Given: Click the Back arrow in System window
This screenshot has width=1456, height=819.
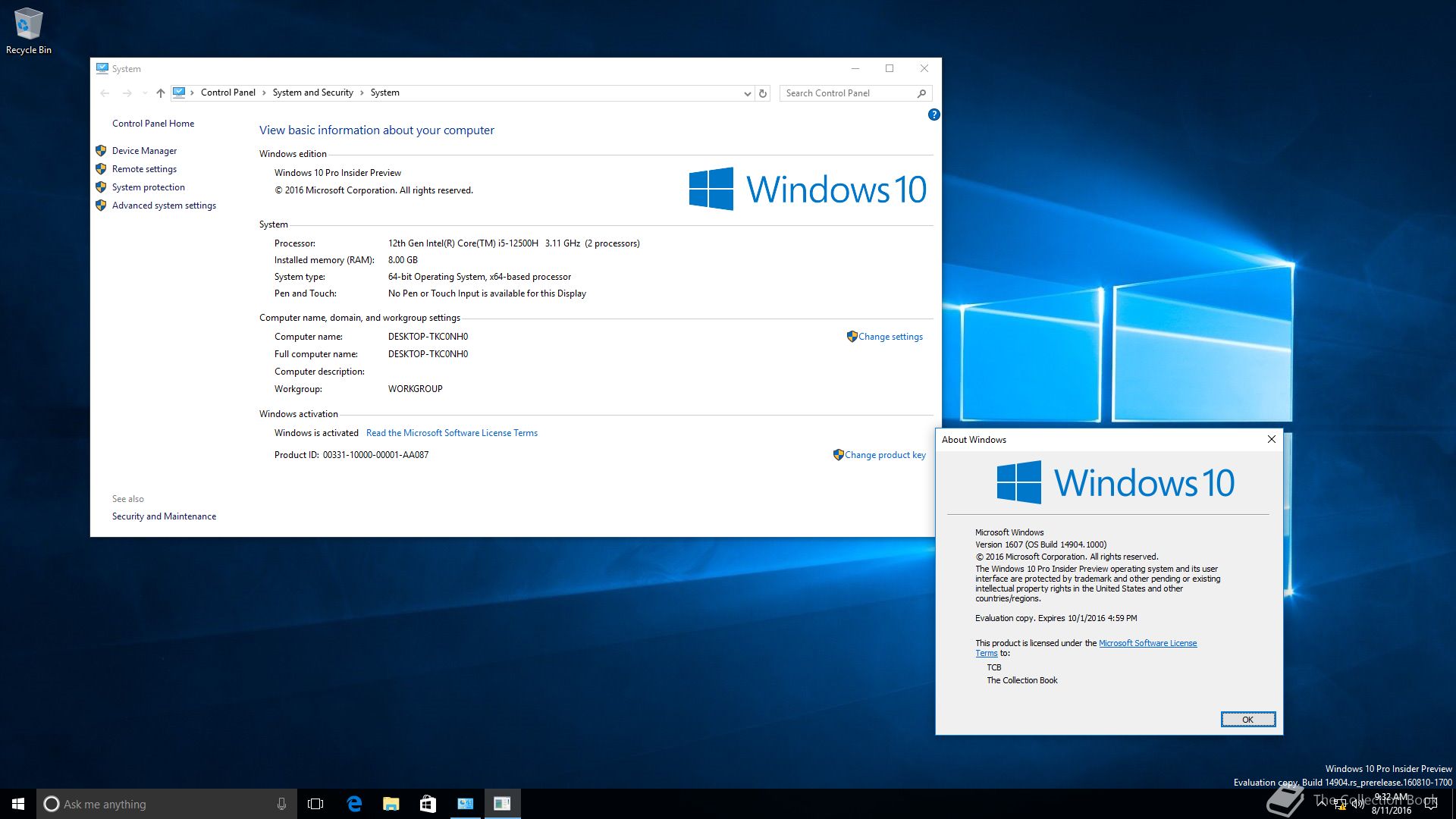Looking at the screenshot, I should click(x=105, y=93).
